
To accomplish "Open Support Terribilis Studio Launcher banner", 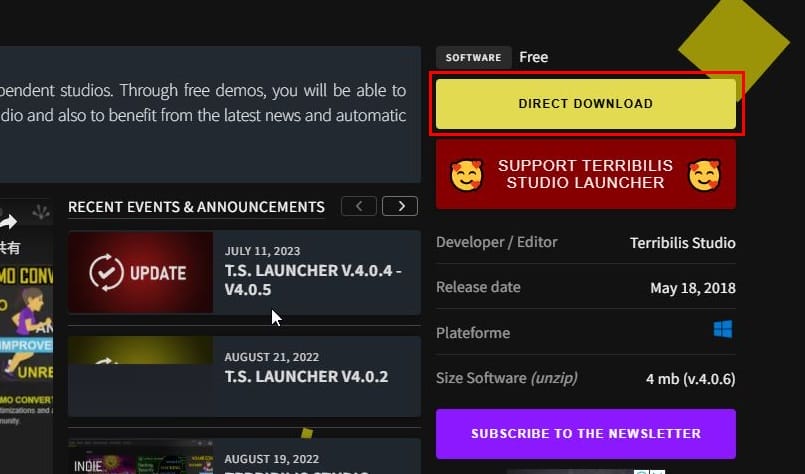I will point(586,174).
